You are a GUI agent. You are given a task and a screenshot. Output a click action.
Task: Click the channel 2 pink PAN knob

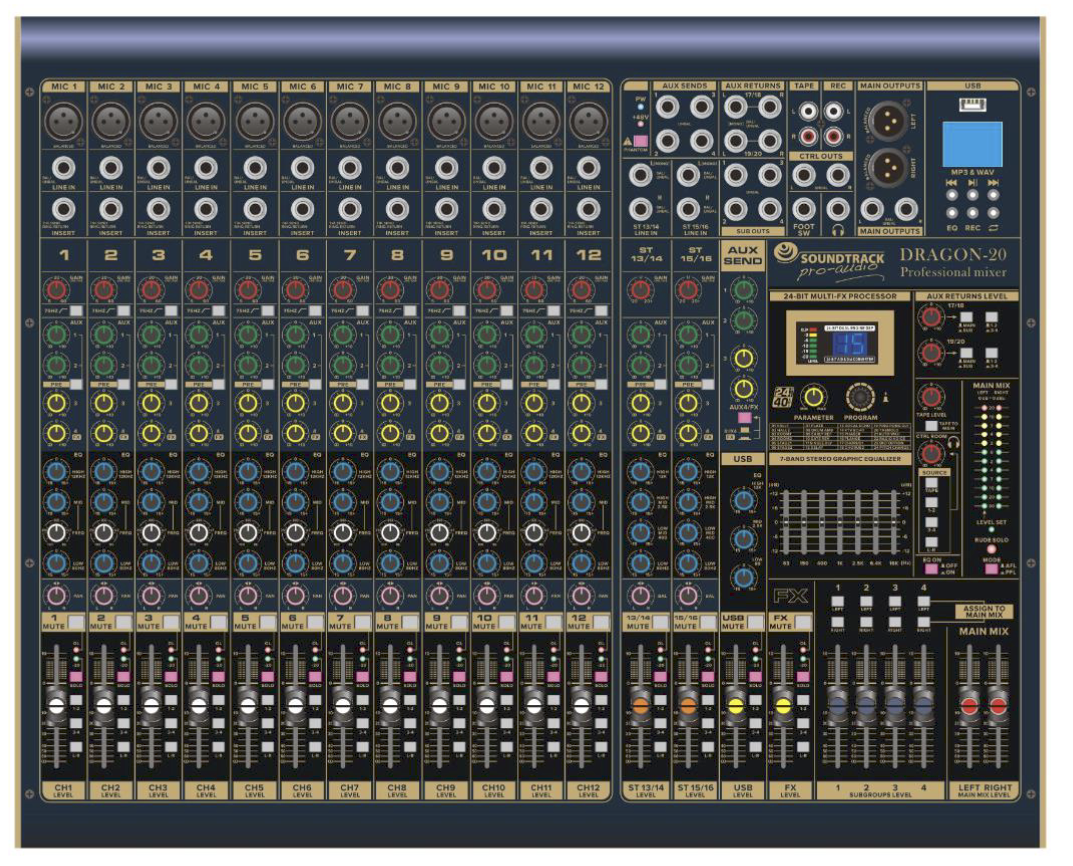(x=104, y=595)
